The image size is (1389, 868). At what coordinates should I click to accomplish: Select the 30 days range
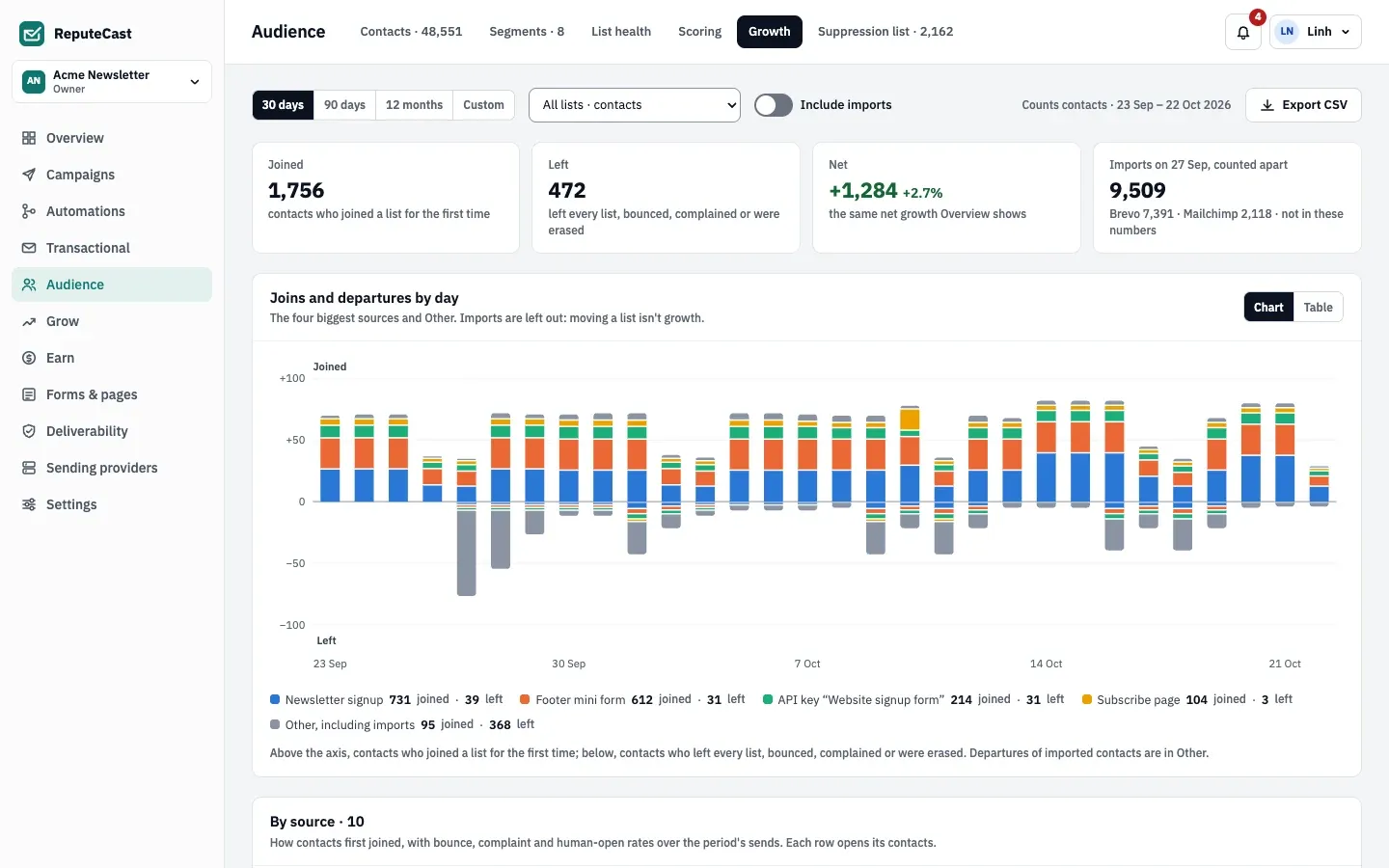pyautogui.click(x=283, y=105)
